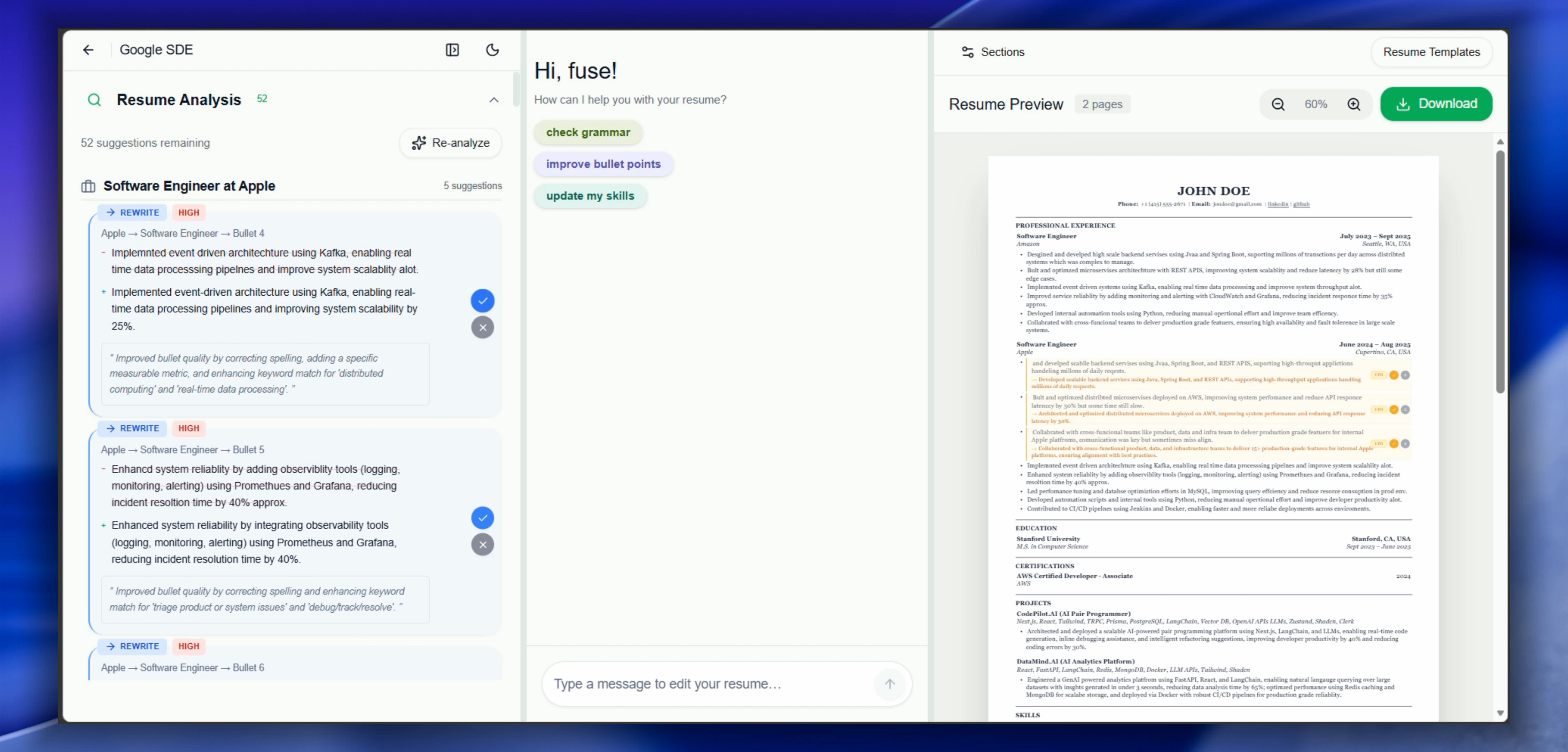
Task: Select the check grammar suggestion chip
Action: coord(588,133)
